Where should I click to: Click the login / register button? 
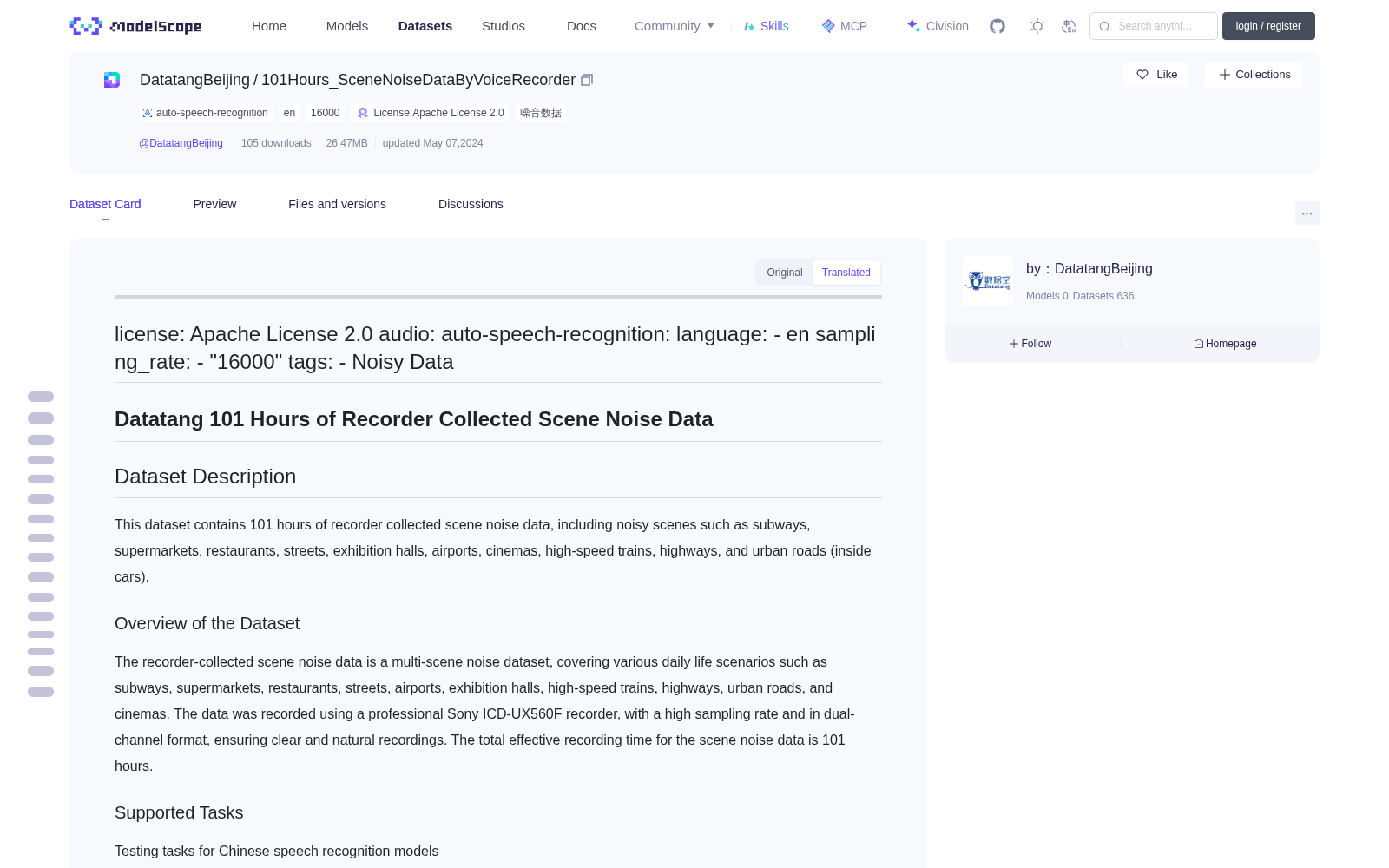coord(1268,26)
